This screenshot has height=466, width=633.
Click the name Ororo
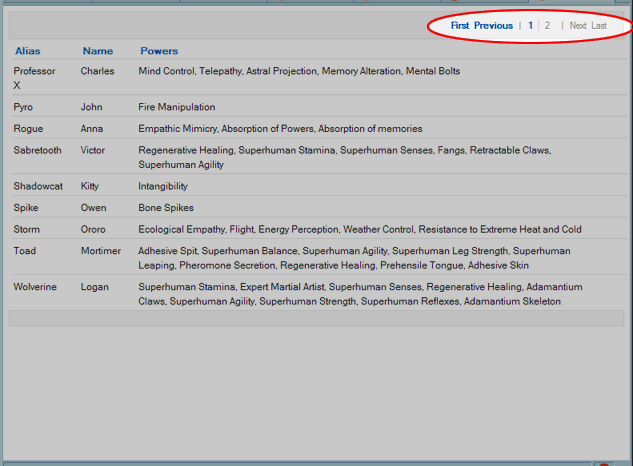[x=93, y=229]
